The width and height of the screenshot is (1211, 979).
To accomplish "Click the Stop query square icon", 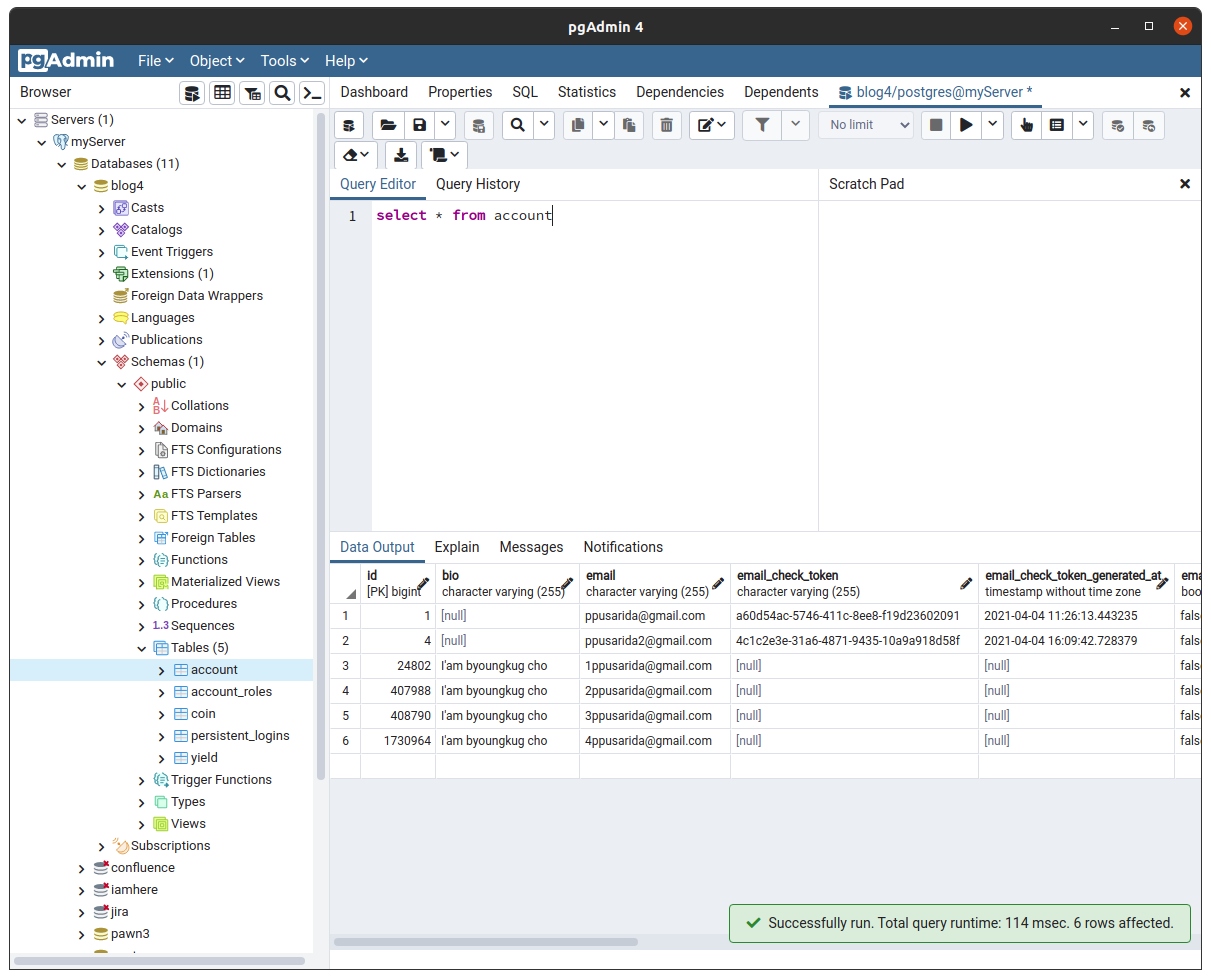I will [x=936, y=125].
